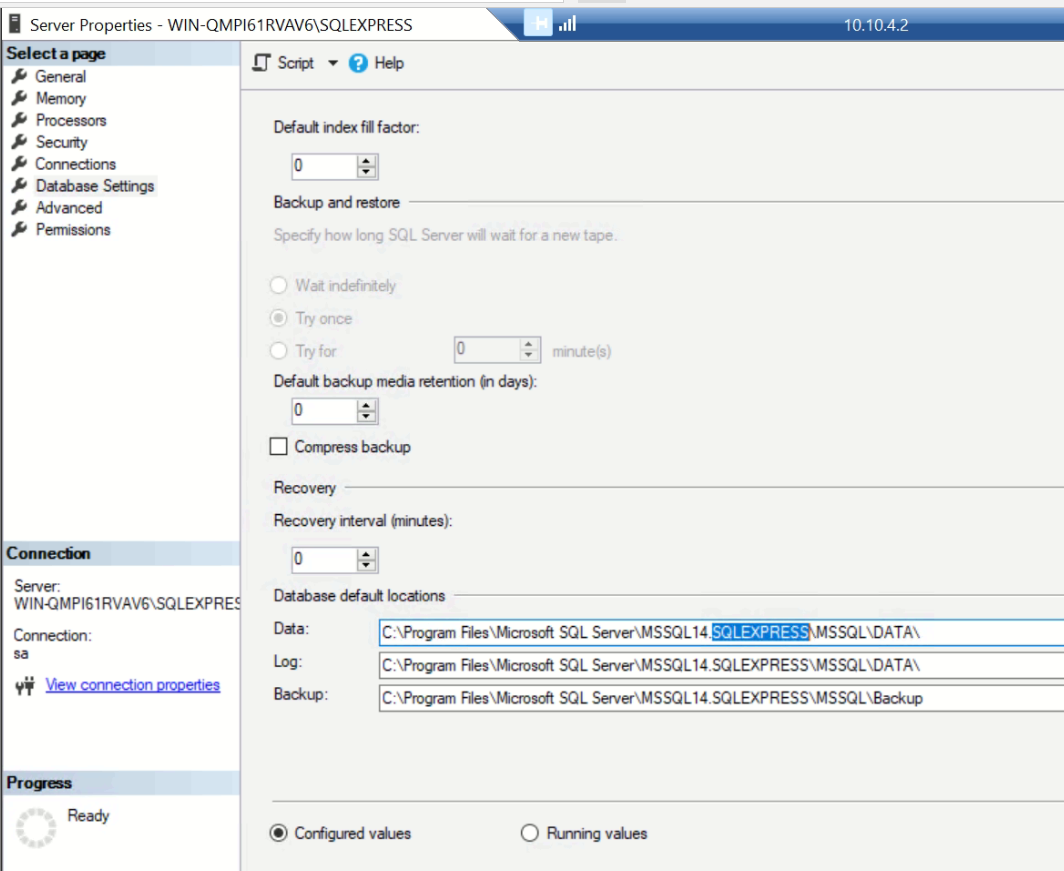Decrease the Recovery interval minutes
This screenshot has height=871, width=1064.
coord(366,566)
